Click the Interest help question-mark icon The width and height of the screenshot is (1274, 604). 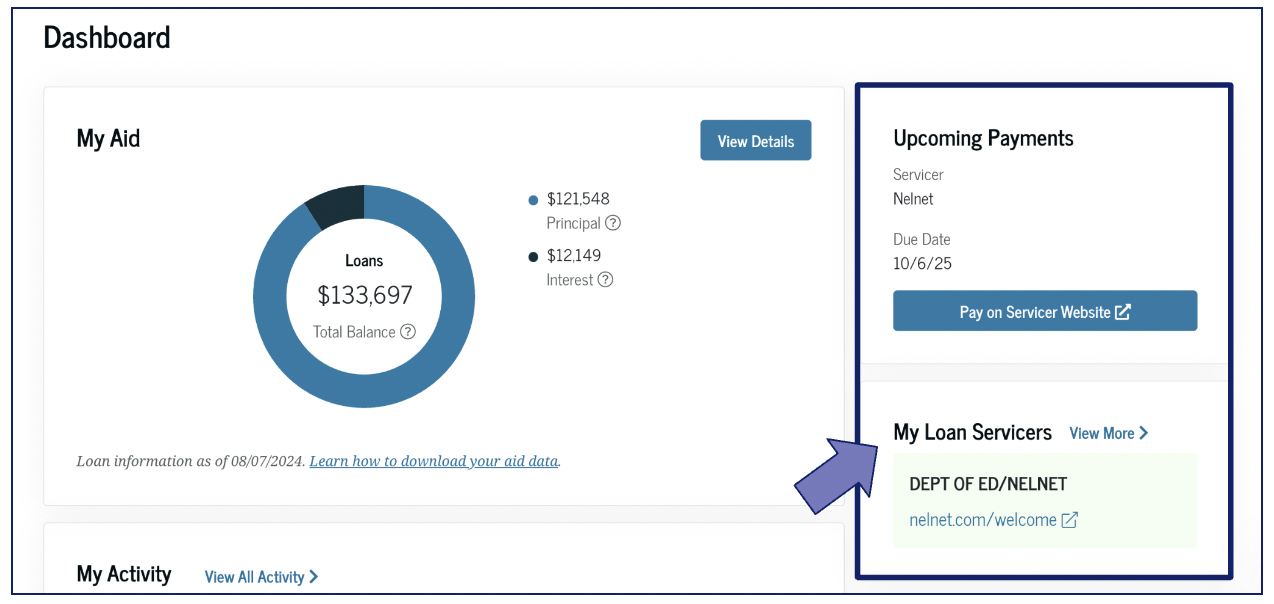(605, 280)
